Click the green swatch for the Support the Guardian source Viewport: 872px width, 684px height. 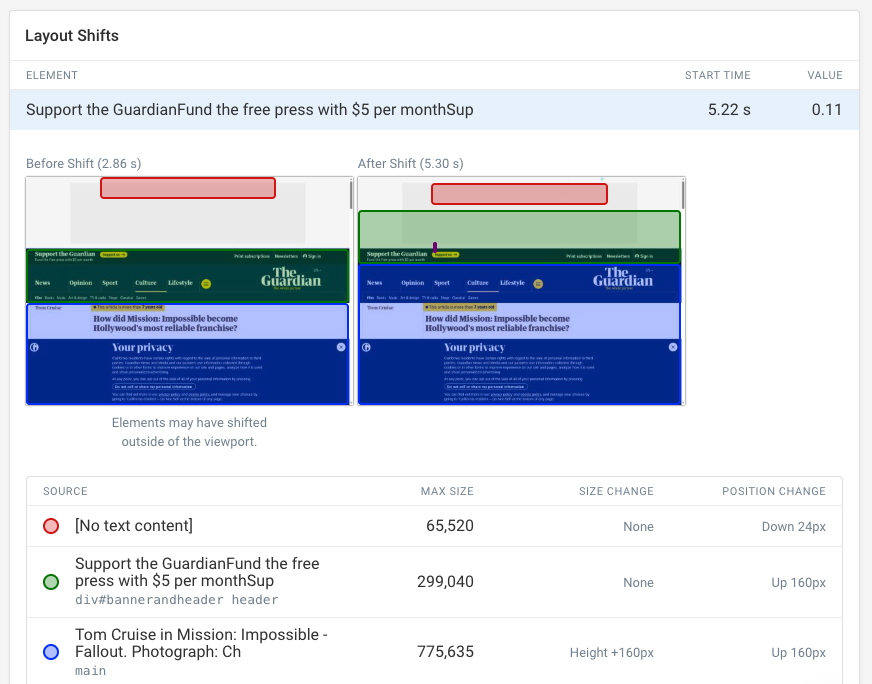51,582
